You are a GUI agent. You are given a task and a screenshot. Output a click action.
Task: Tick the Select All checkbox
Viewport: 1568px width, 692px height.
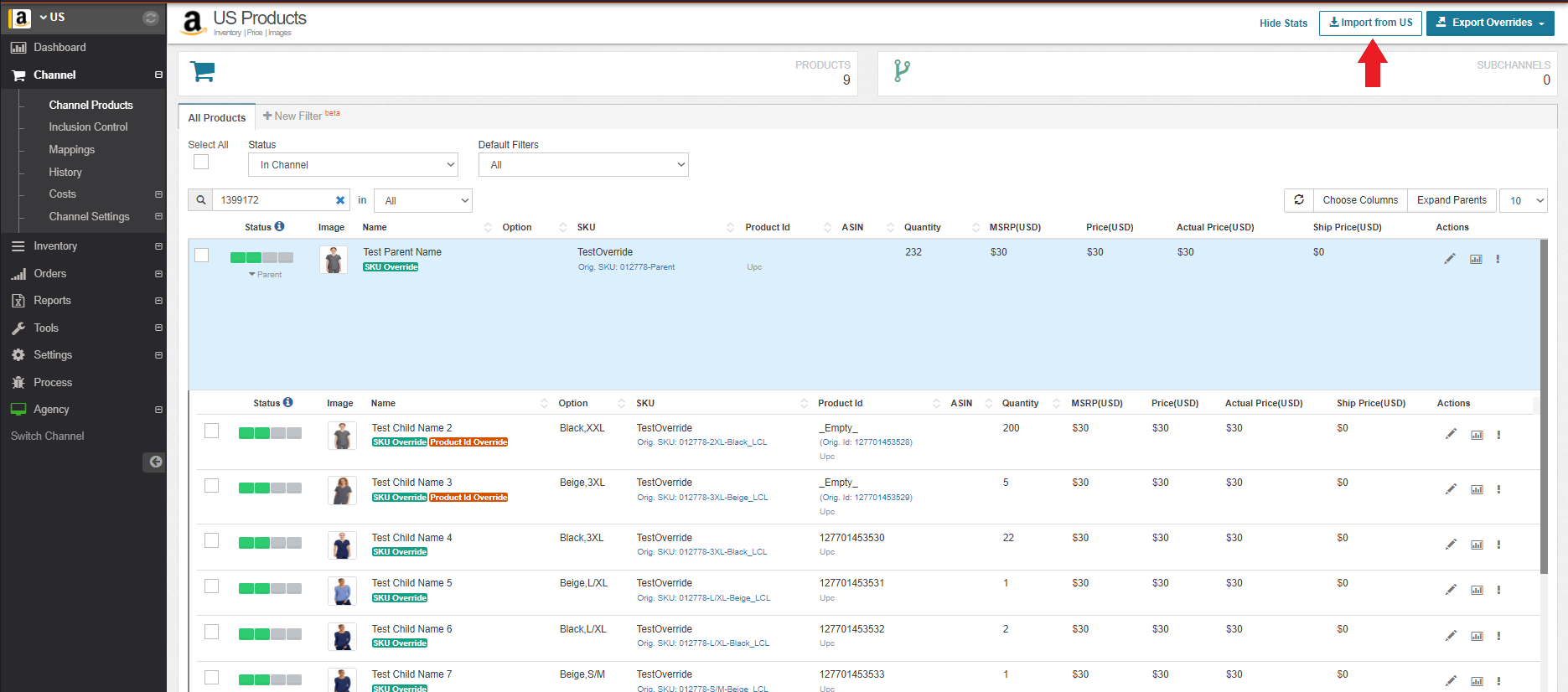point(201,162)
